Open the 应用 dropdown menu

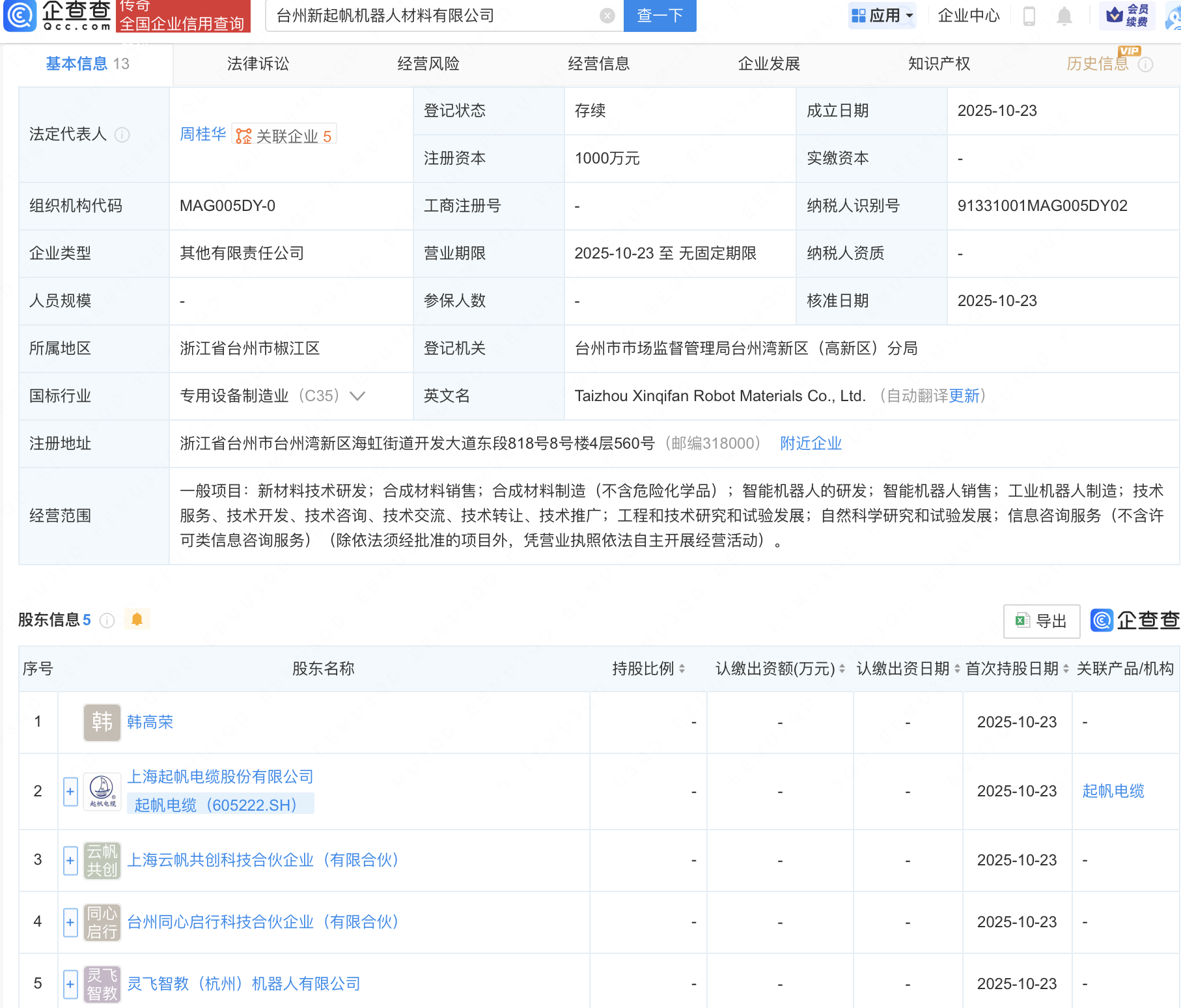pos(882,16)
